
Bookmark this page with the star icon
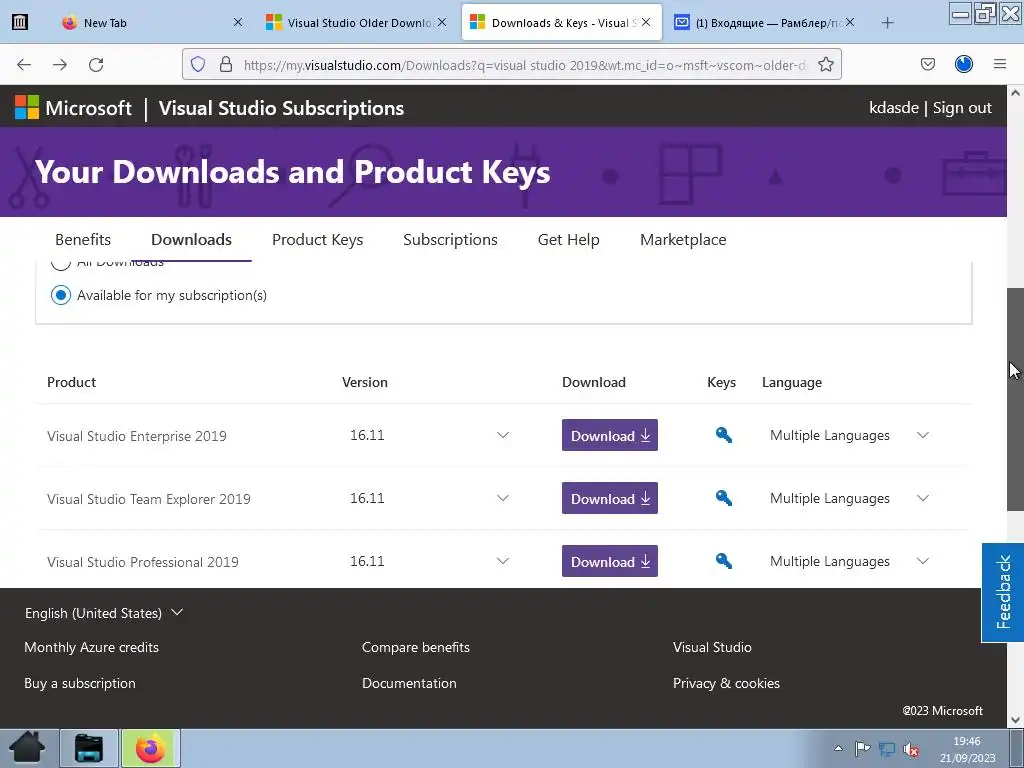(825, 65)
